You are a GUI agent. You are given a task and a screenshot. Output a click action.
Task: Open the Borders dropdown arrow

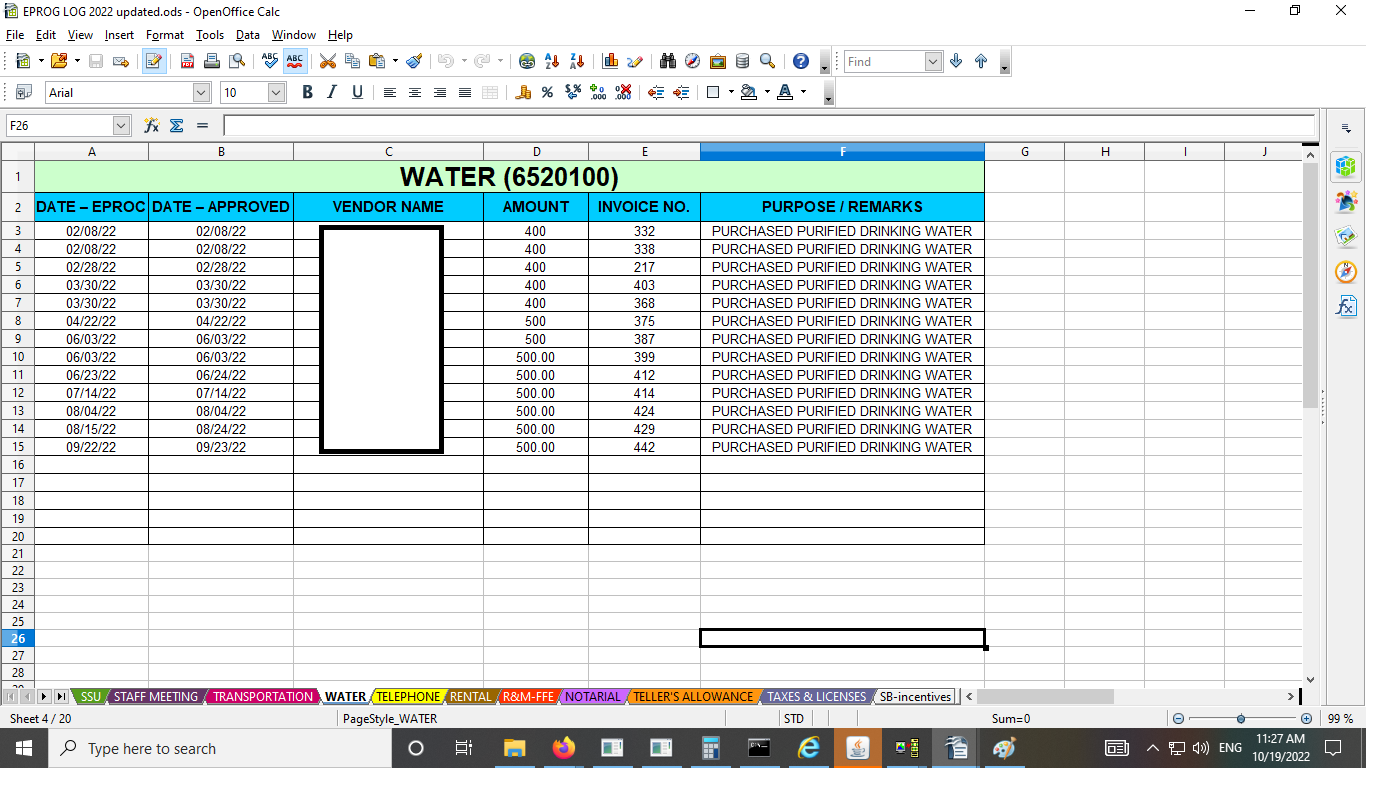coord(731,92)
